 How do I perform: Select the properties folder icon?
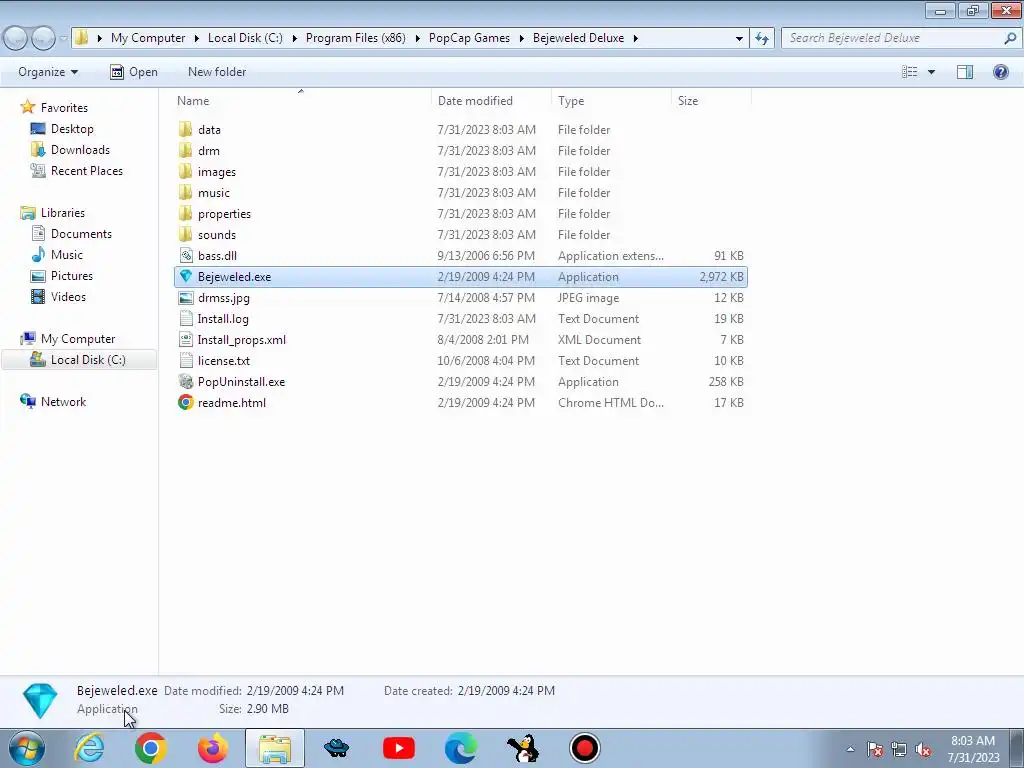(185, 213)
